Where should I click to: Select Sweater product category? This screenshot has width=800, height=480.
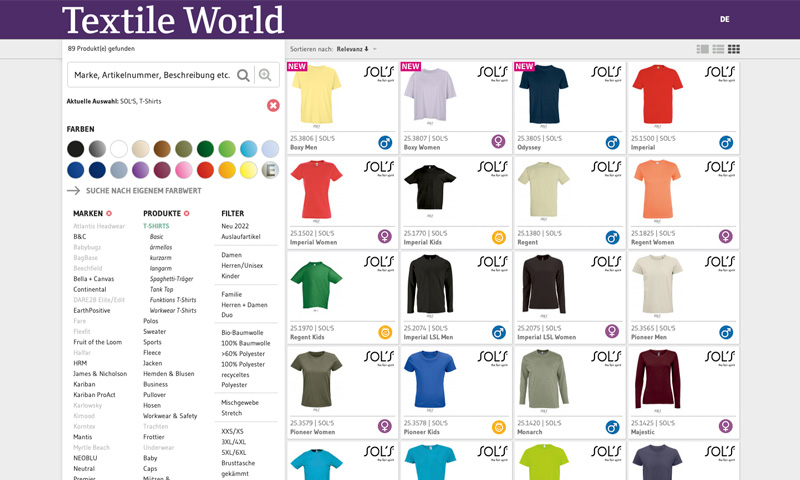click(x=155, y=332)
